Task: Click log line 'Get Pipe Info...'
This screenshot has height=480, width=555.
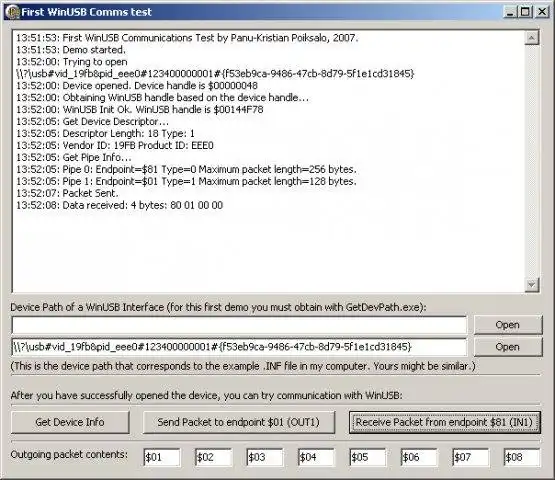Action: 74,157
